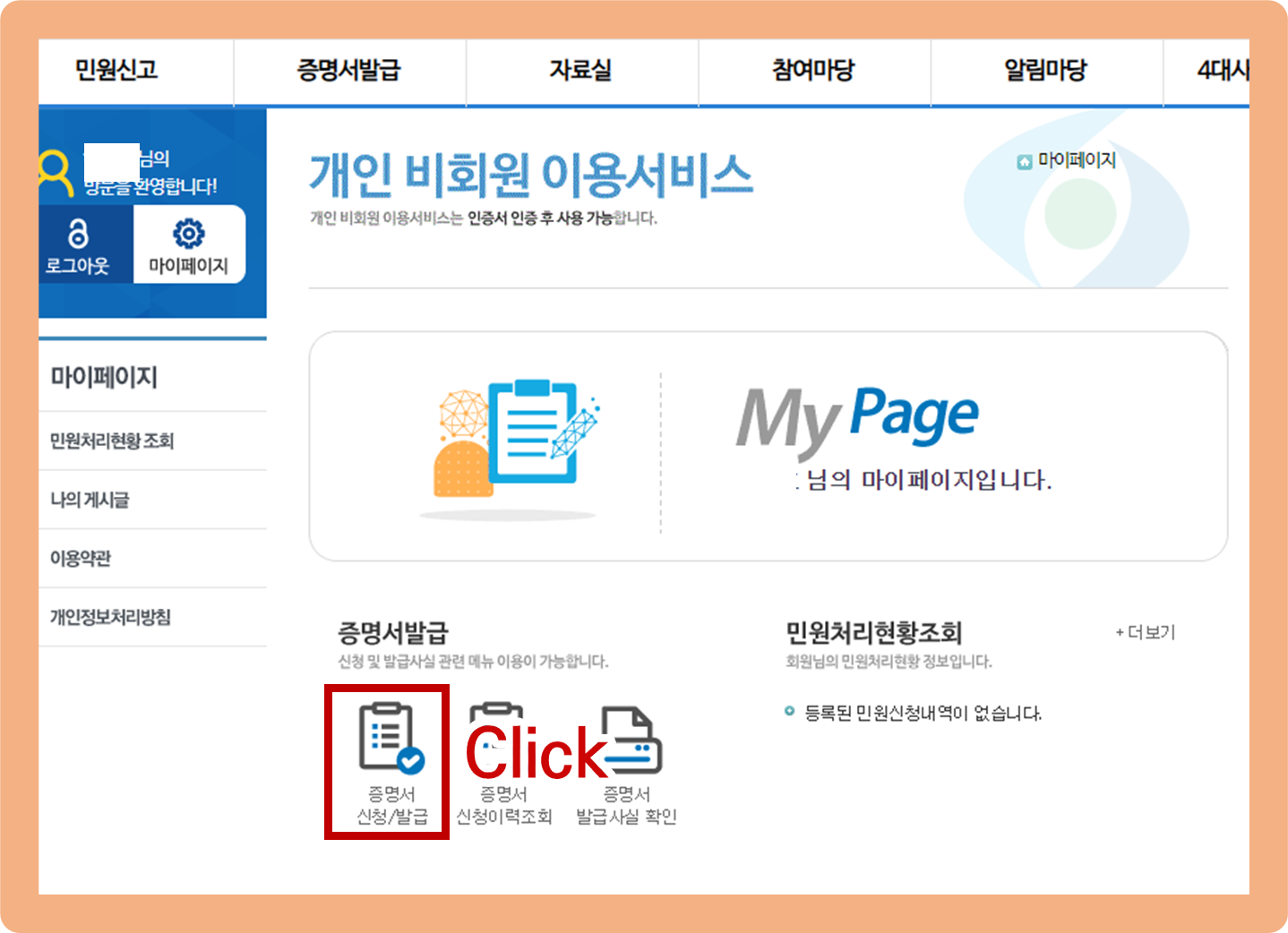Click the 마이페이지 gear icon button
1288x933 pixels.
(x=188, y=244)
